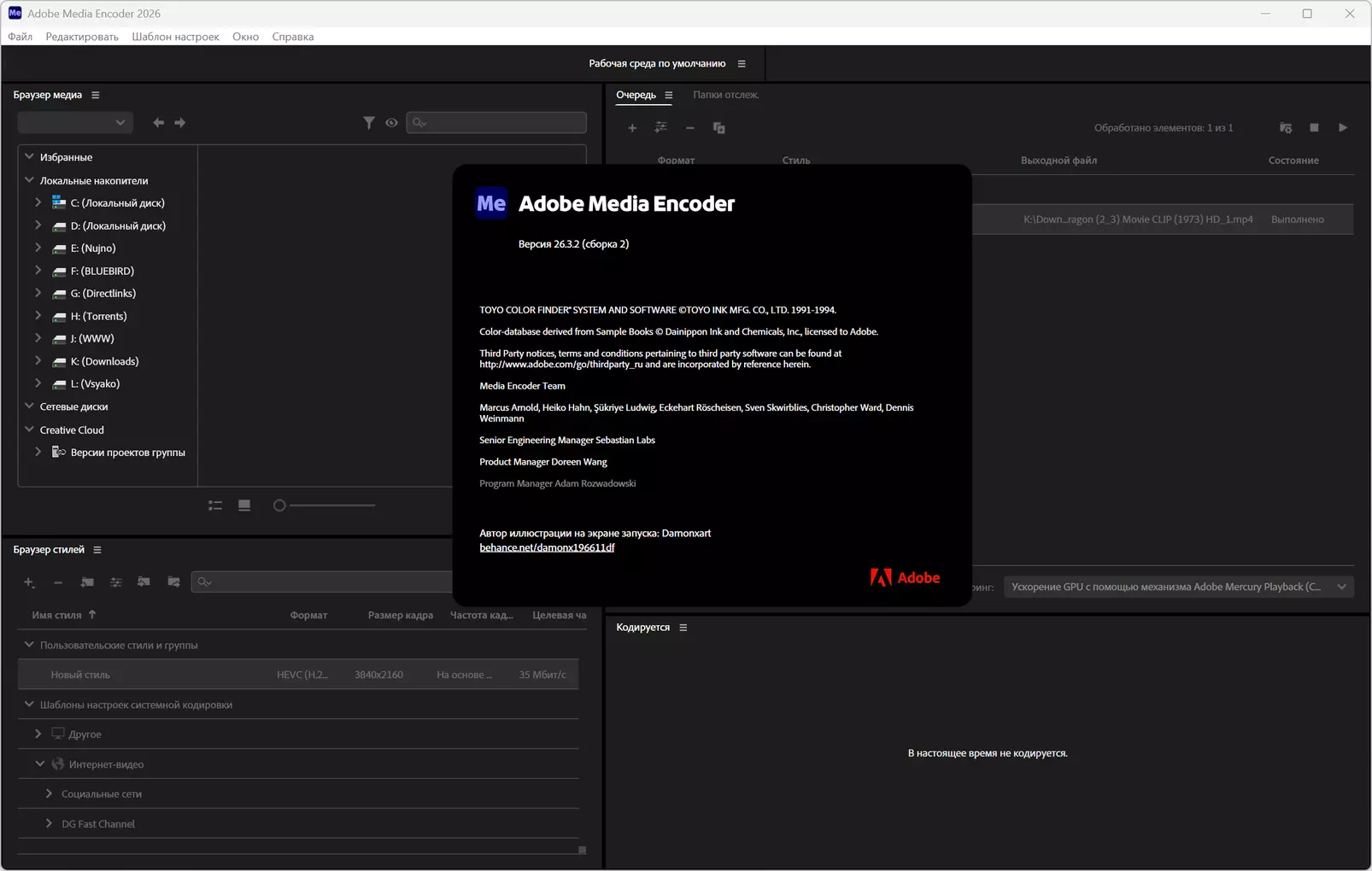Click the media browser filter funnel icon
1372x871 pixels.
tap(369, 123)
